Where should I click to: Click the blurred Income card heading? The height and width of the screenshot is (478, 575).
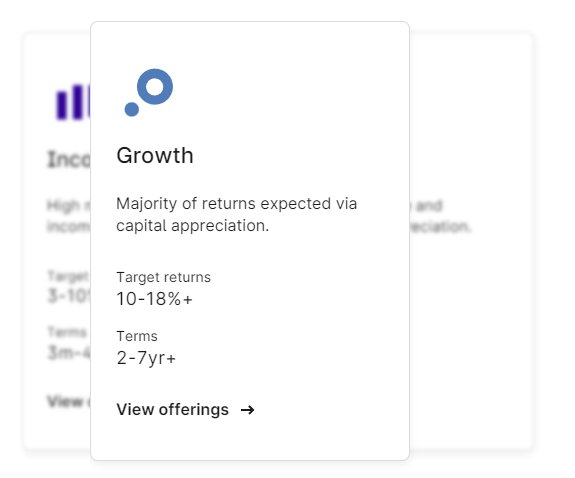tap(69, 159)
